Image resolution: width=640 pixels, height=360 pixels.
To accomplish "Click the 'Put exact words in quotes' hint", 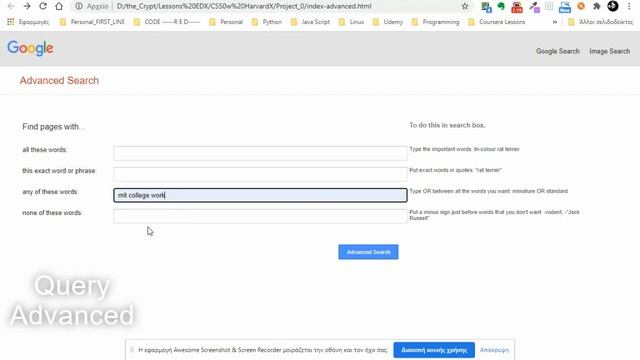I will click(456, 170).
